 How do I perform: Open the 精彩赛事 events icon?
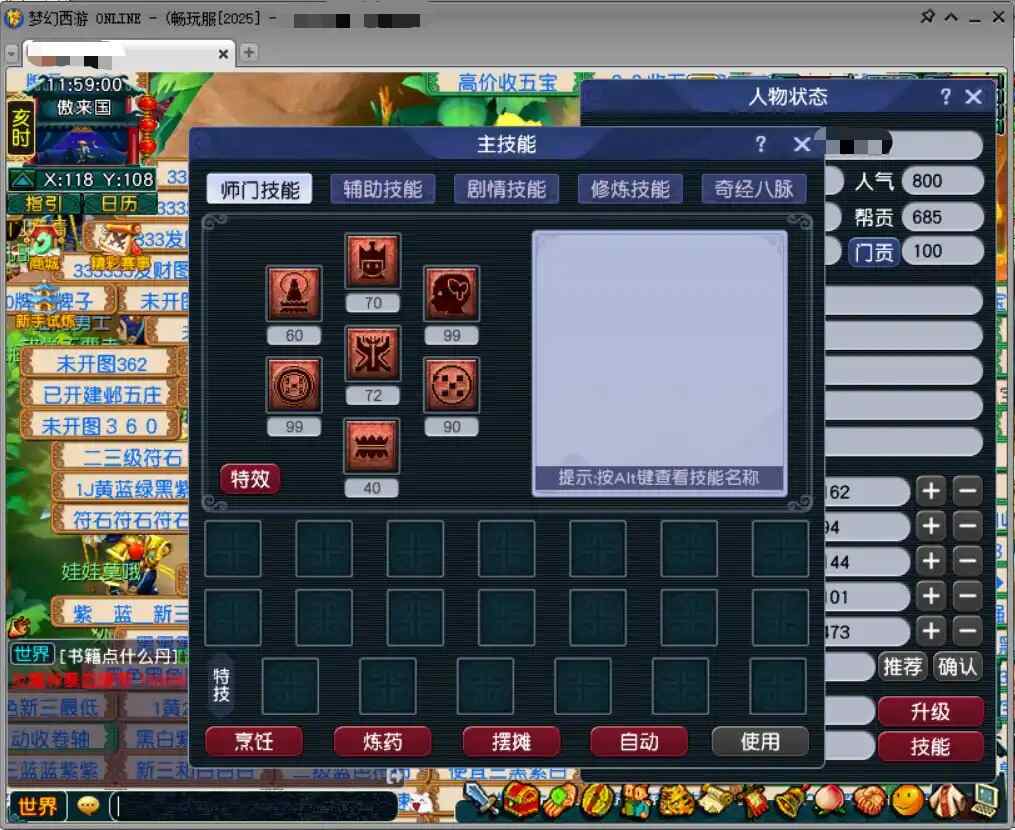click(118, 249)
